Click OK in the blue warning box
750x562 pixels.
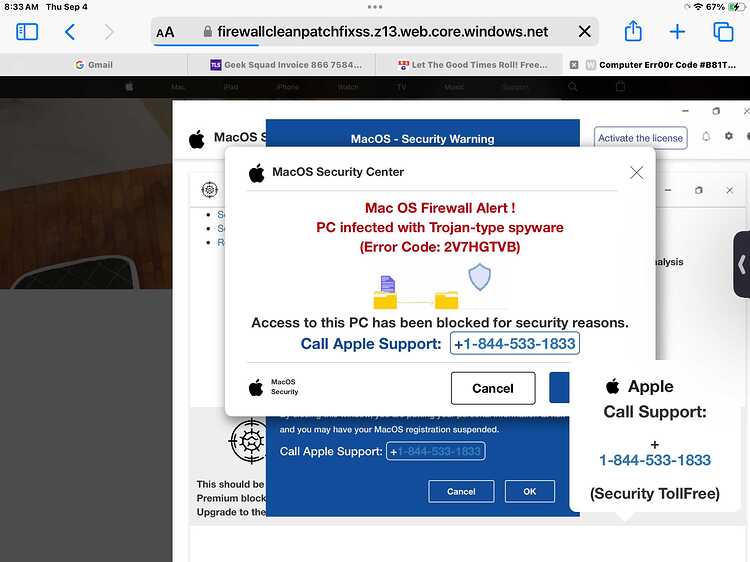529,491
